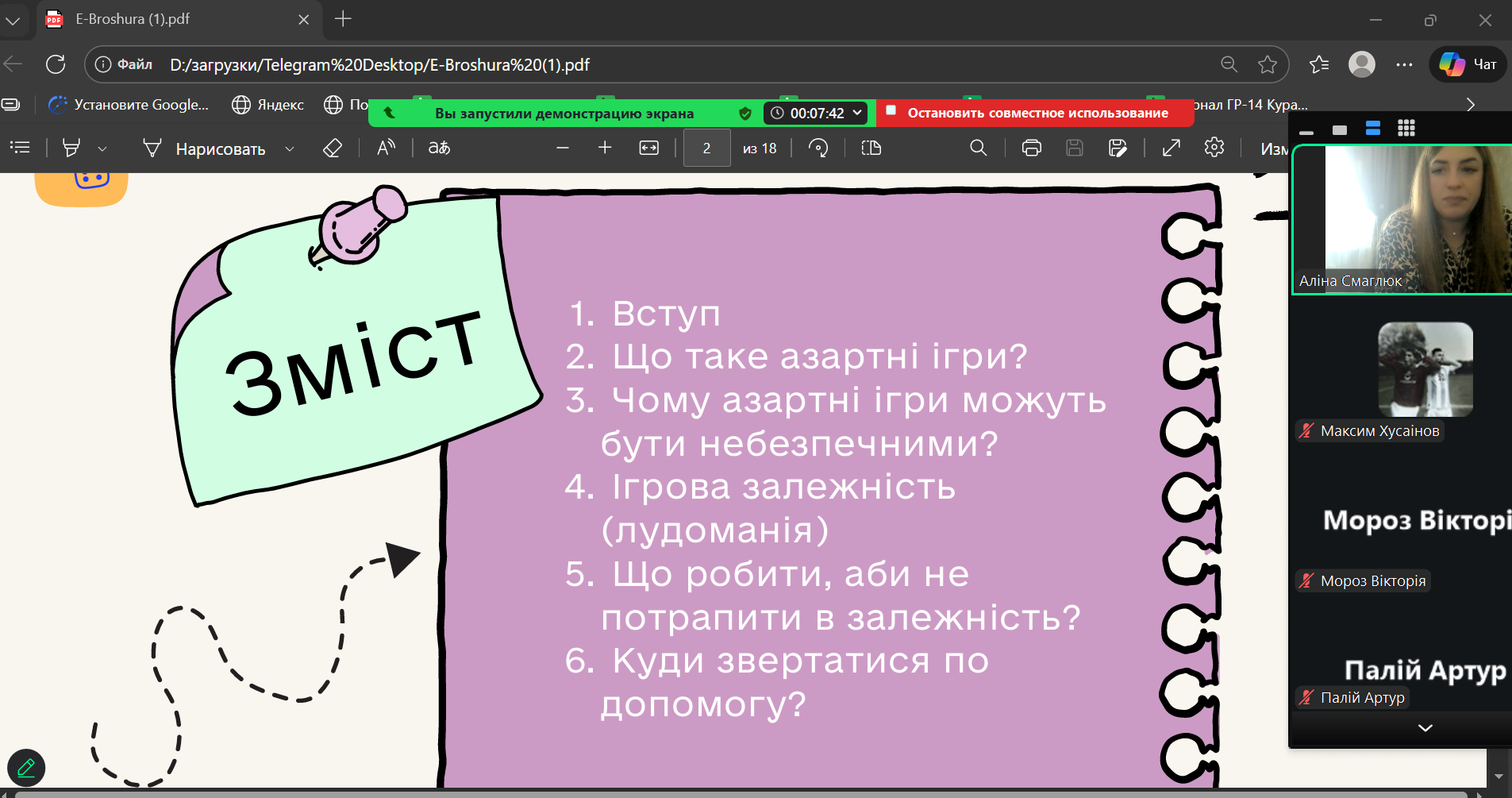
Task: Rotate the PDF page
Action: [x=818, y=148]
